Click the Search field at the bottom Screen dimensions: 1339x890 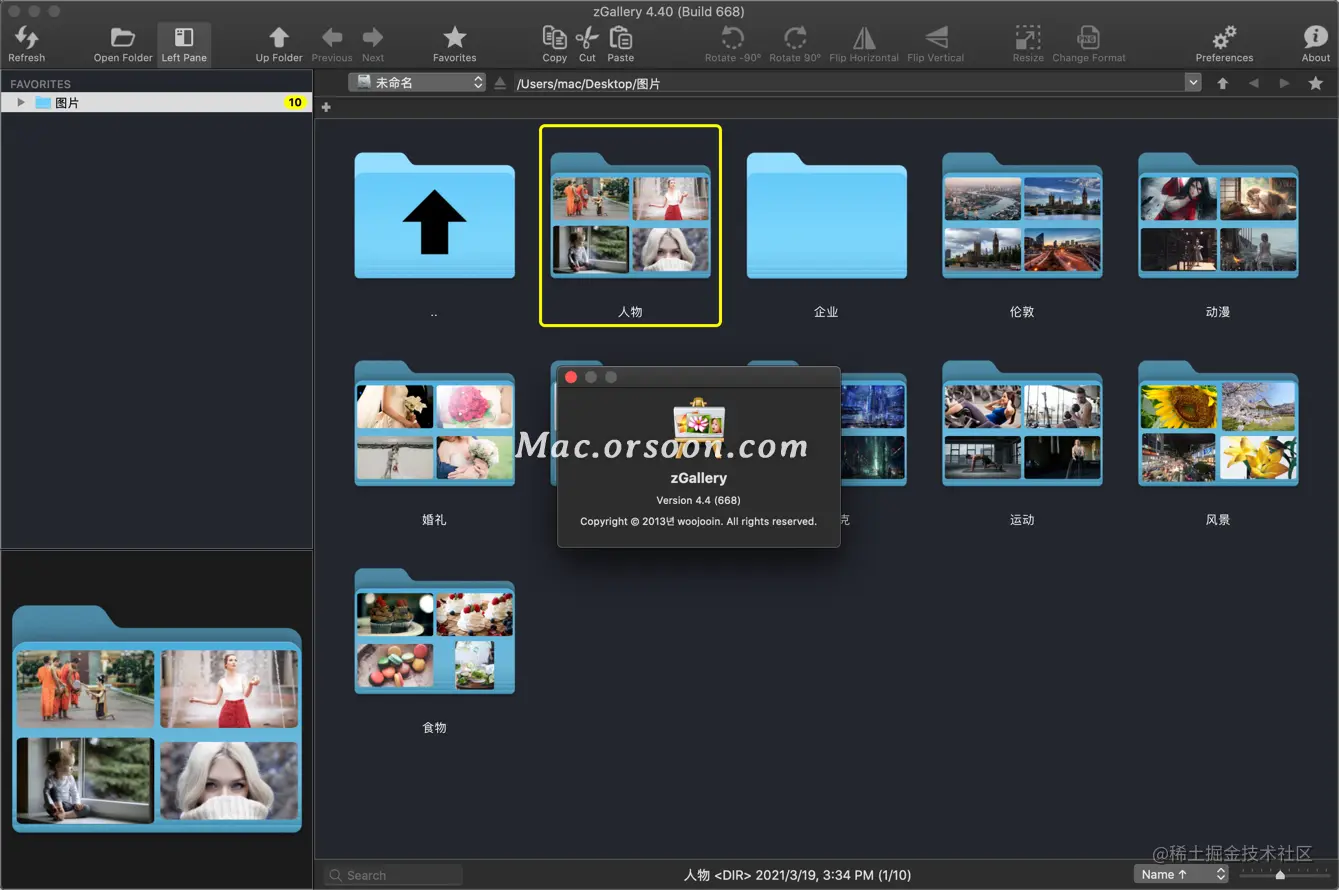click(393, 875)
